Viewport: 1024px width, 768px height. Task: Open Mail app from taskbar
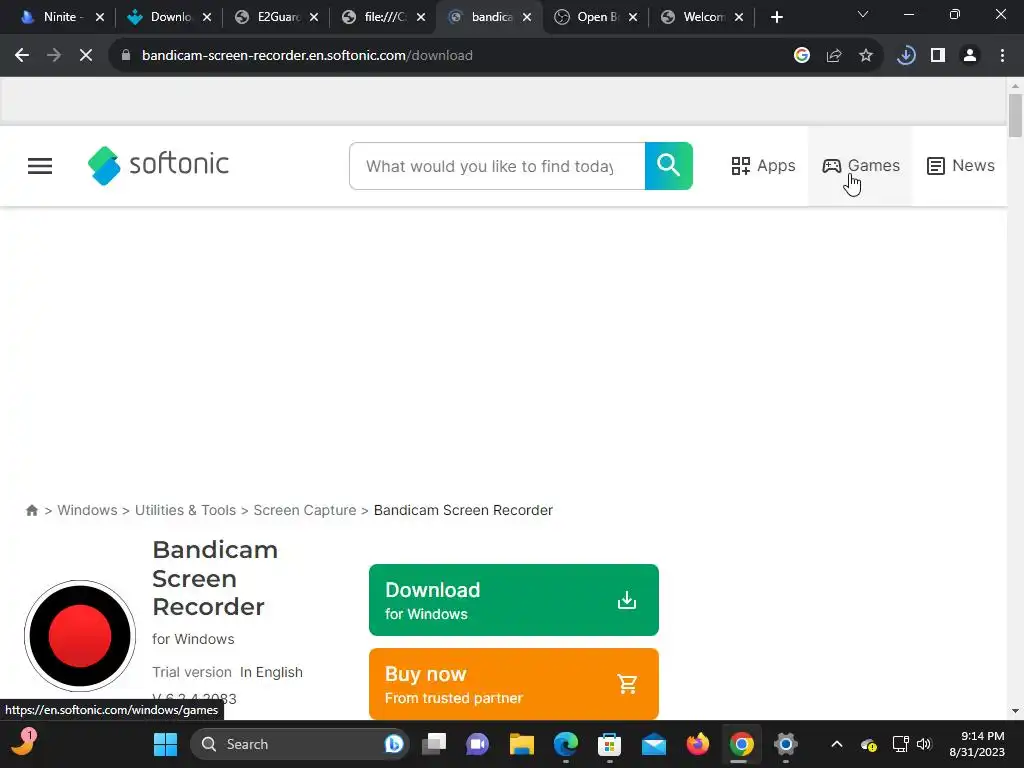(654, 744)
